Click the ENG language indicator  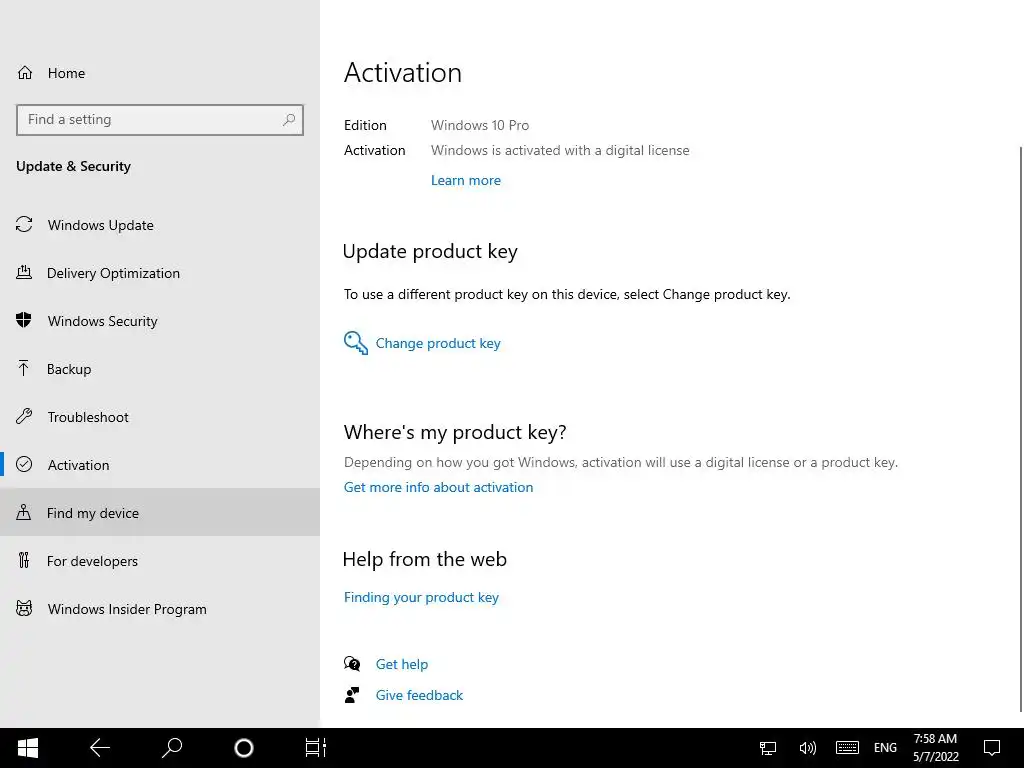tap(885, 748)
